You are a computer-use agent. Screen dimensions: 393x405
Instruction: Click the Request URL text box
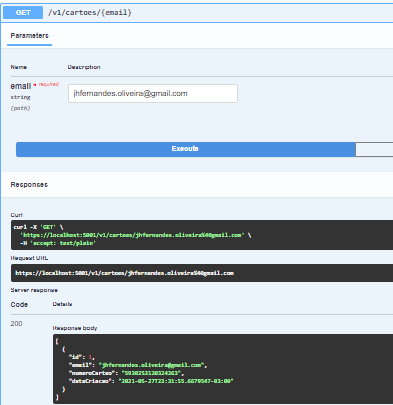202,273
